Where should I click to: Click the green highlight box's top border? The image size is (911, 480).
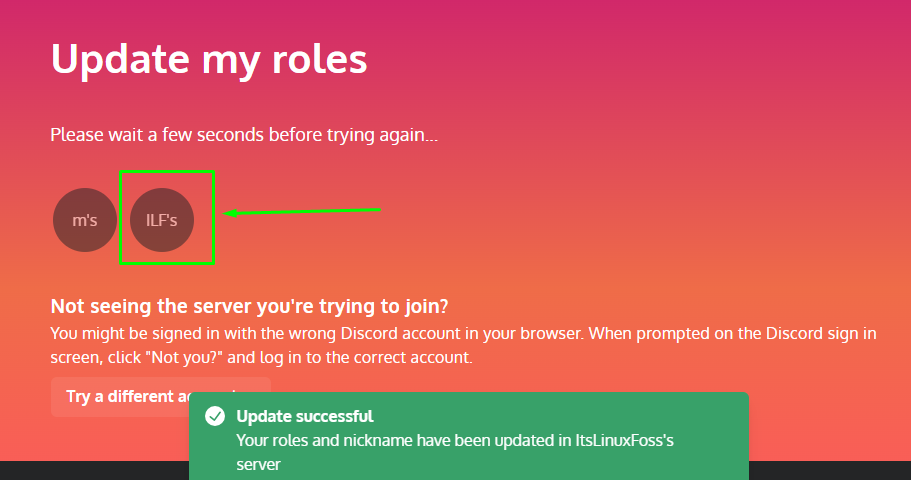click(167, 171)
